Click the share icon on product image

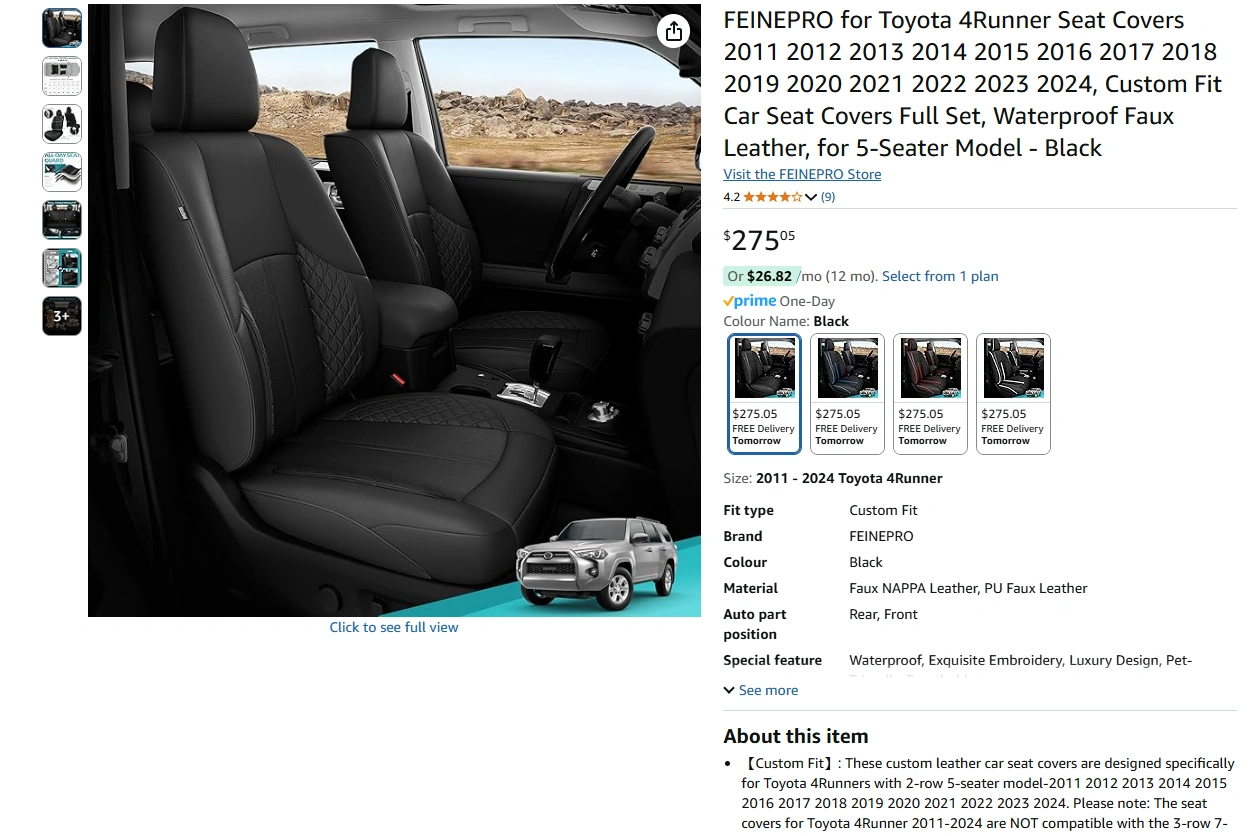click(x=674, y=31)
